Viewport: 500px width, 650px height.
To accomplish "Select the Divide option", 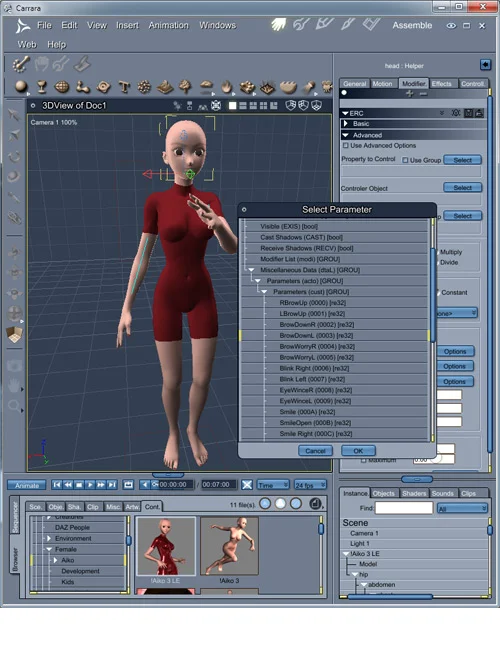I will coord(449,262).
